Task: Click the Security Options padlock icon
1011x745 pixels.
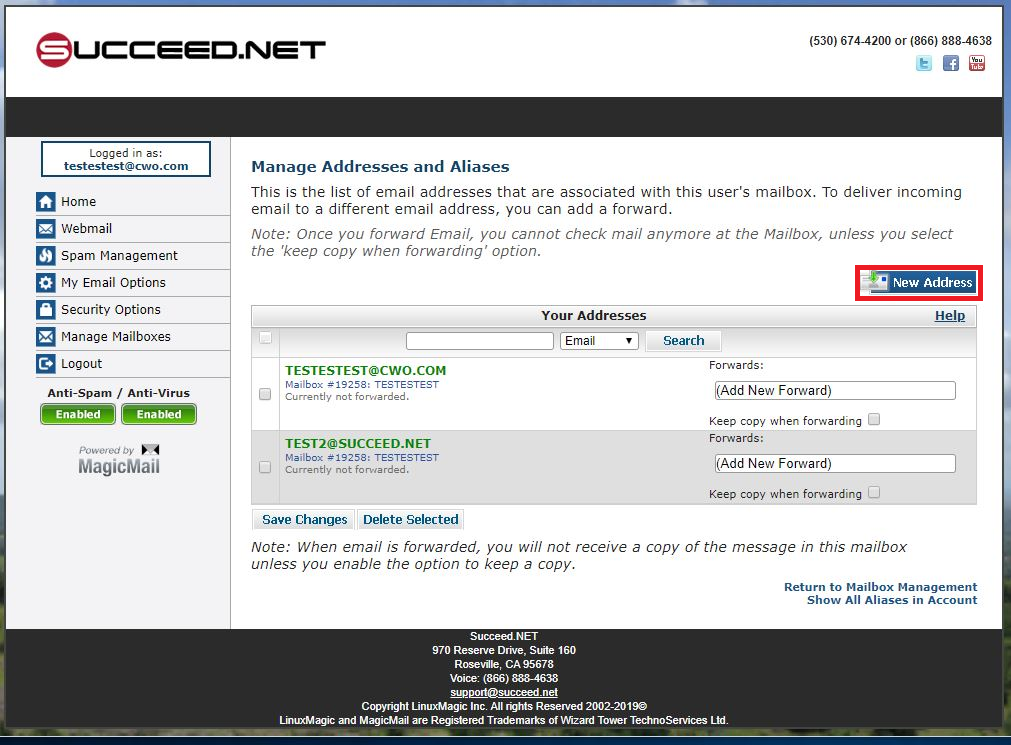Action: pyautogui.click(x=46, y=310)
